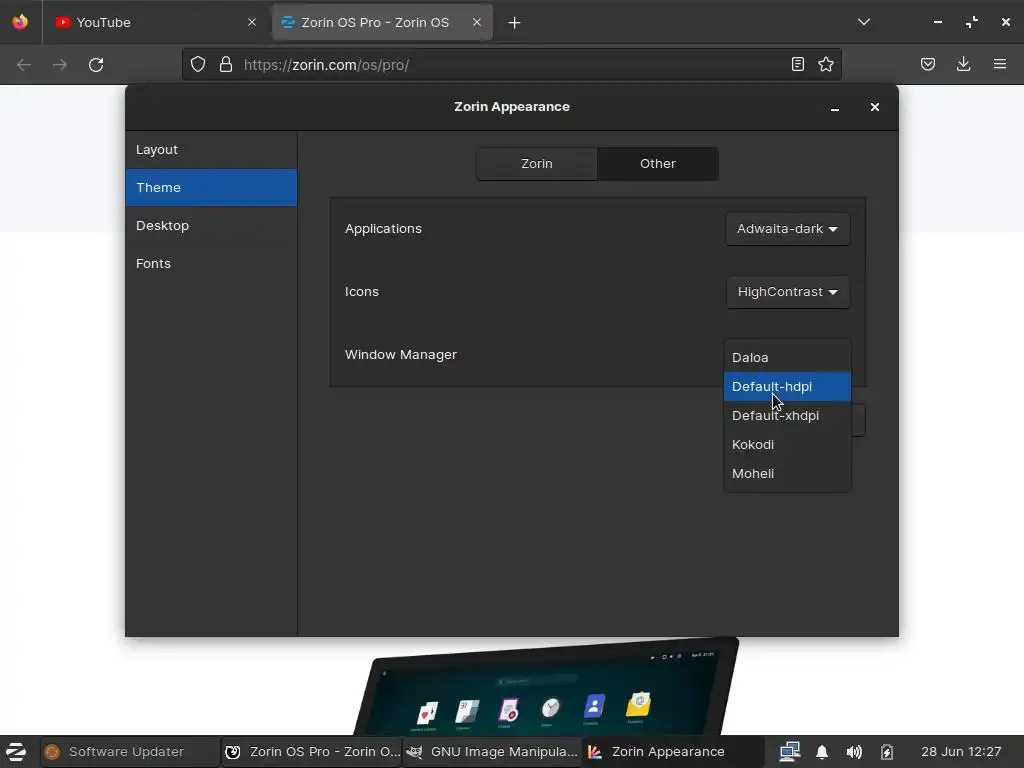Open the Icons HighContrast dropdown

[788, 292]
